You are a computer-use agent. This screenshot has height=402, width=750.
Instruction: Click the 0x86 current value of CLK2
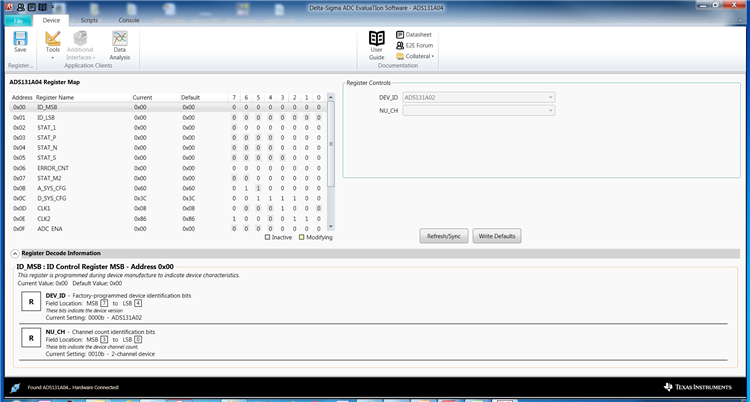(140, 219)
